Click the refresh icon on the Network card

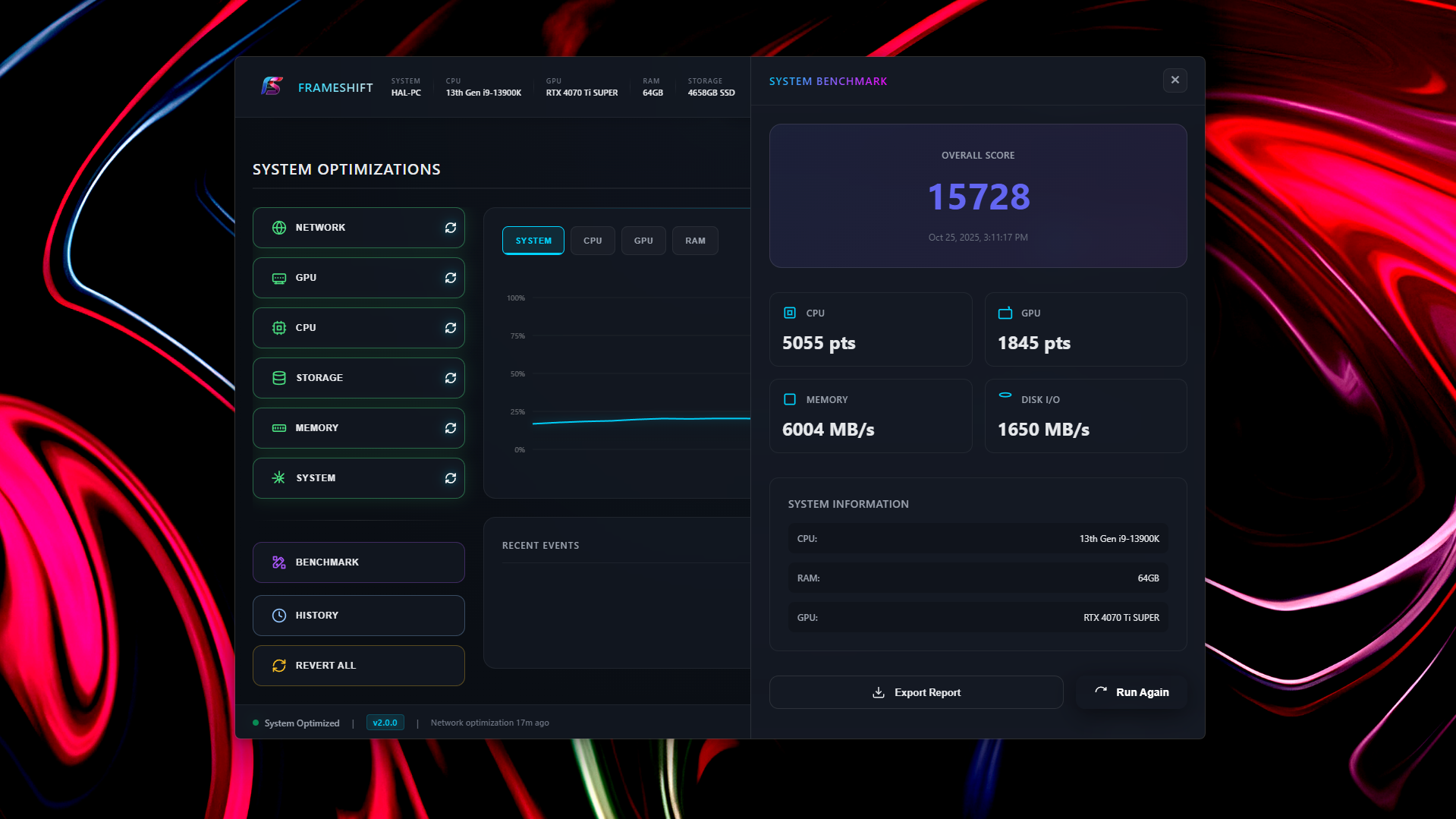tap(450, 227)
